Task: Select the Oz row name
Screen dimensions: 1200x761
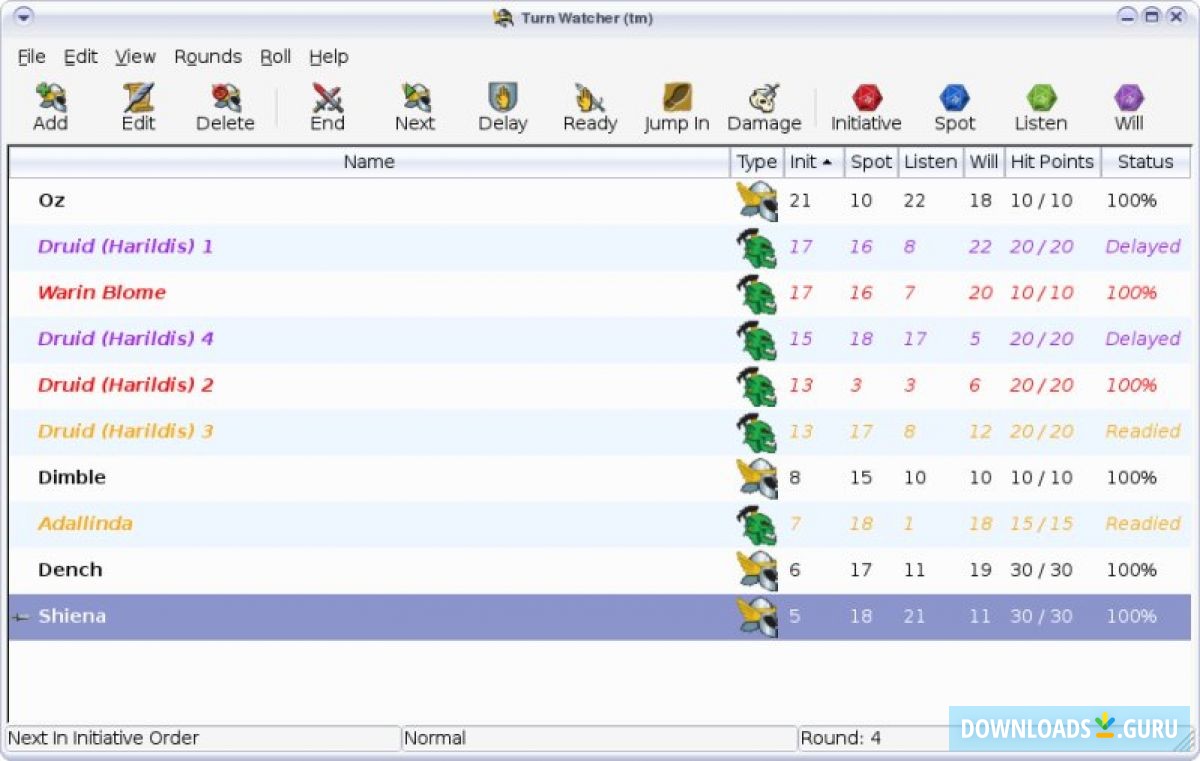Action: coord(52,201)
